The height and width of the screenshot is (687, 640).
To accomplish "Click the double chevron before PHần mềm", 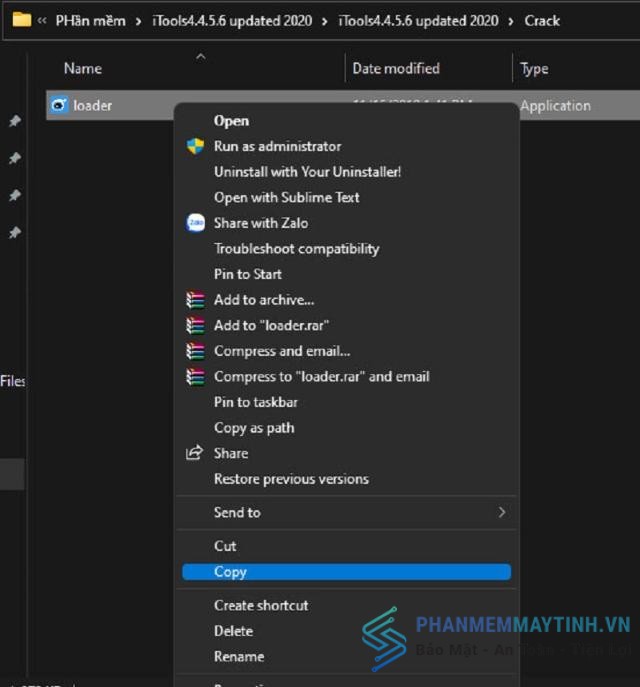I will click(x=42, y=20).
